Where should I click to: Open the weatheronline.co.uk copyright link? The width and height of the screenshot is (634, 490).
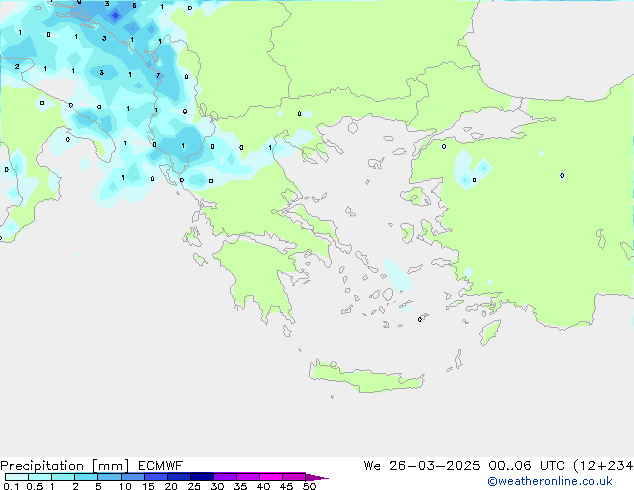[550, 481]
